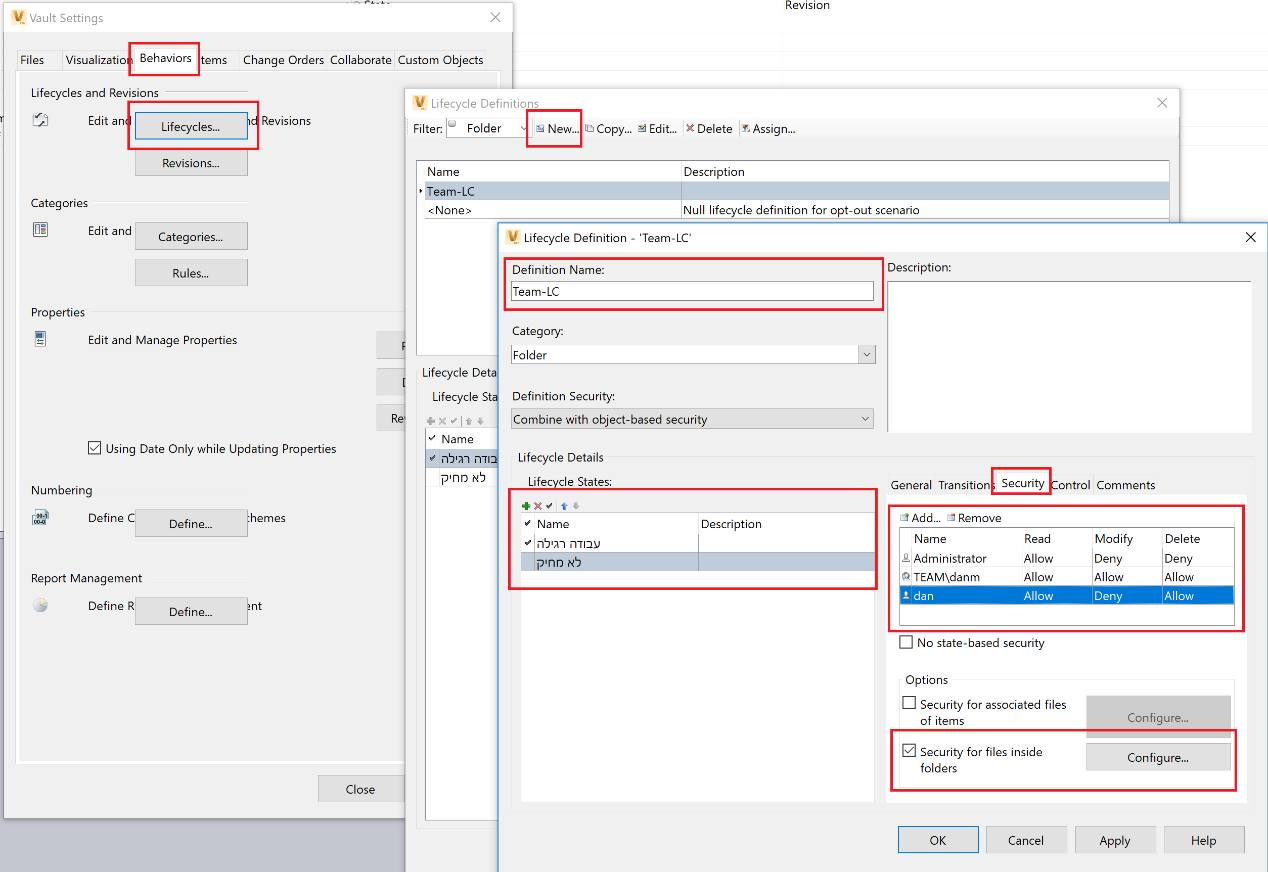Click the Categories... button

coord(191,237)
